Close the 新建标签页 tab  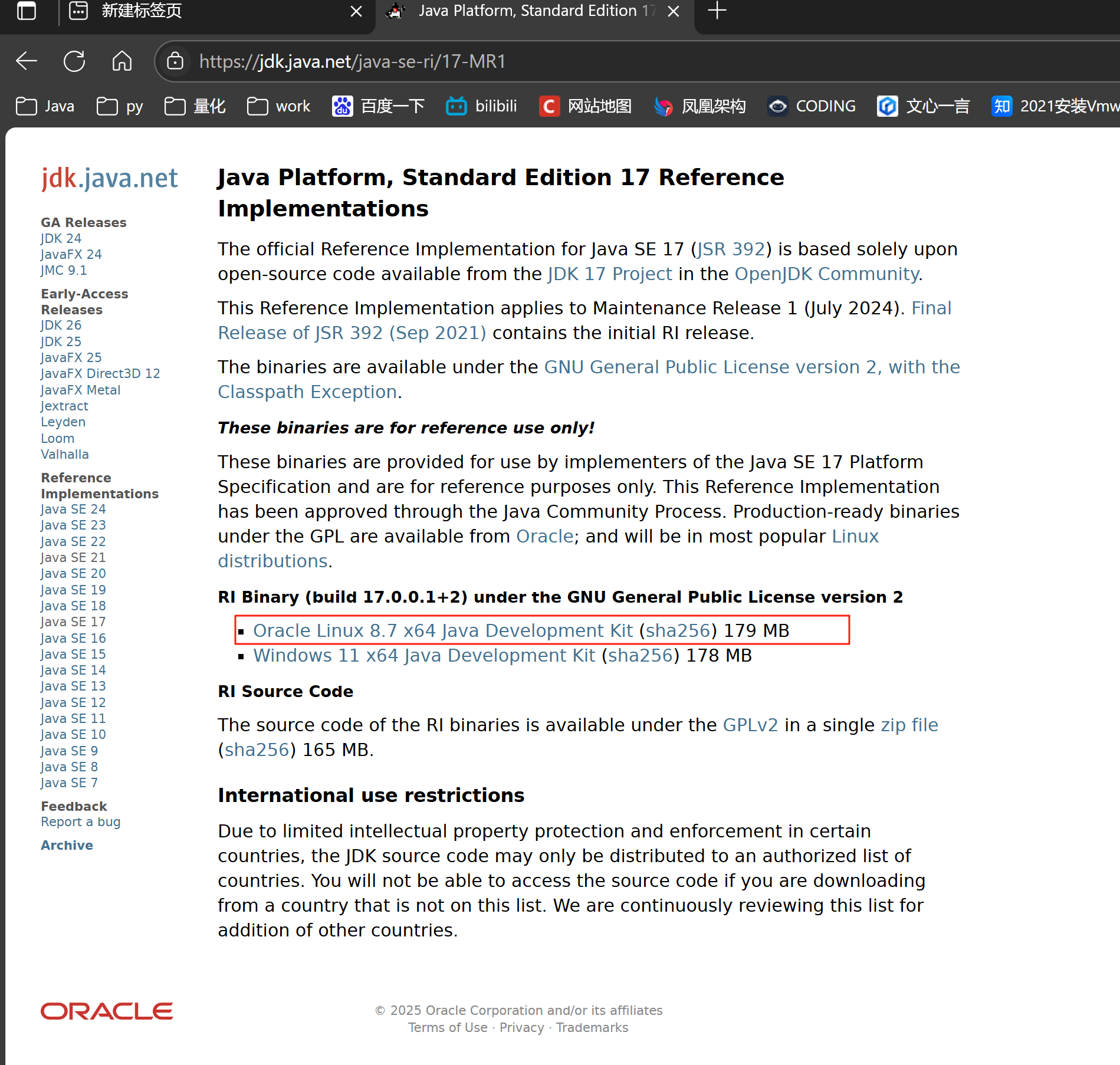356,11
